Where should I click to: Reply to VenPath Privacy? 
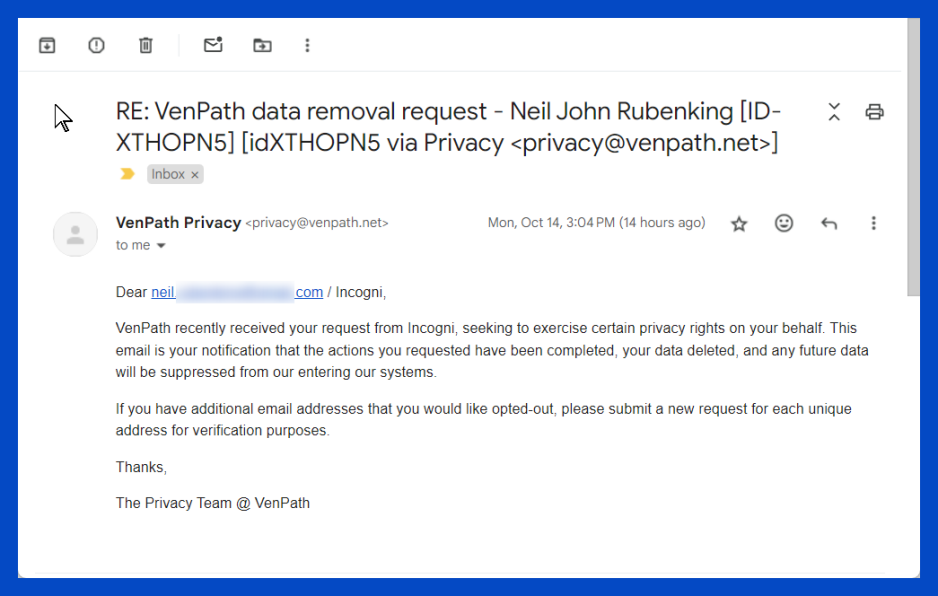coord(829,224)
